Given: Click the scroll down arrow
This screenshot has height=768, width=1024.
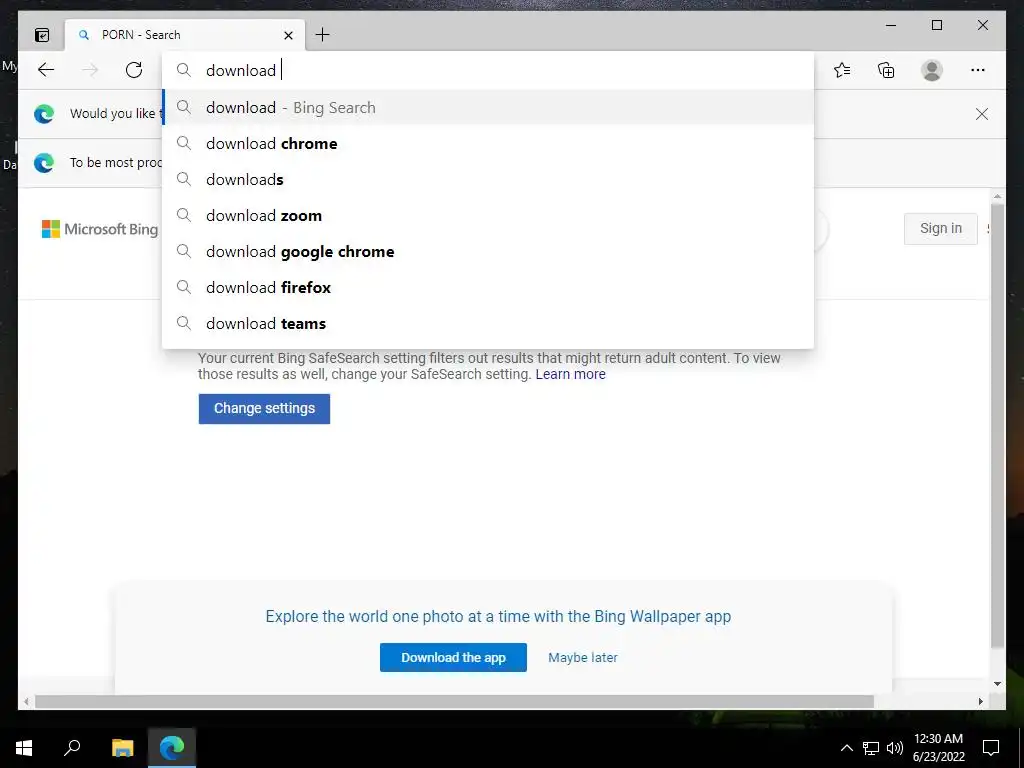Looking at the screenshot, I should (x=997, y=684).
